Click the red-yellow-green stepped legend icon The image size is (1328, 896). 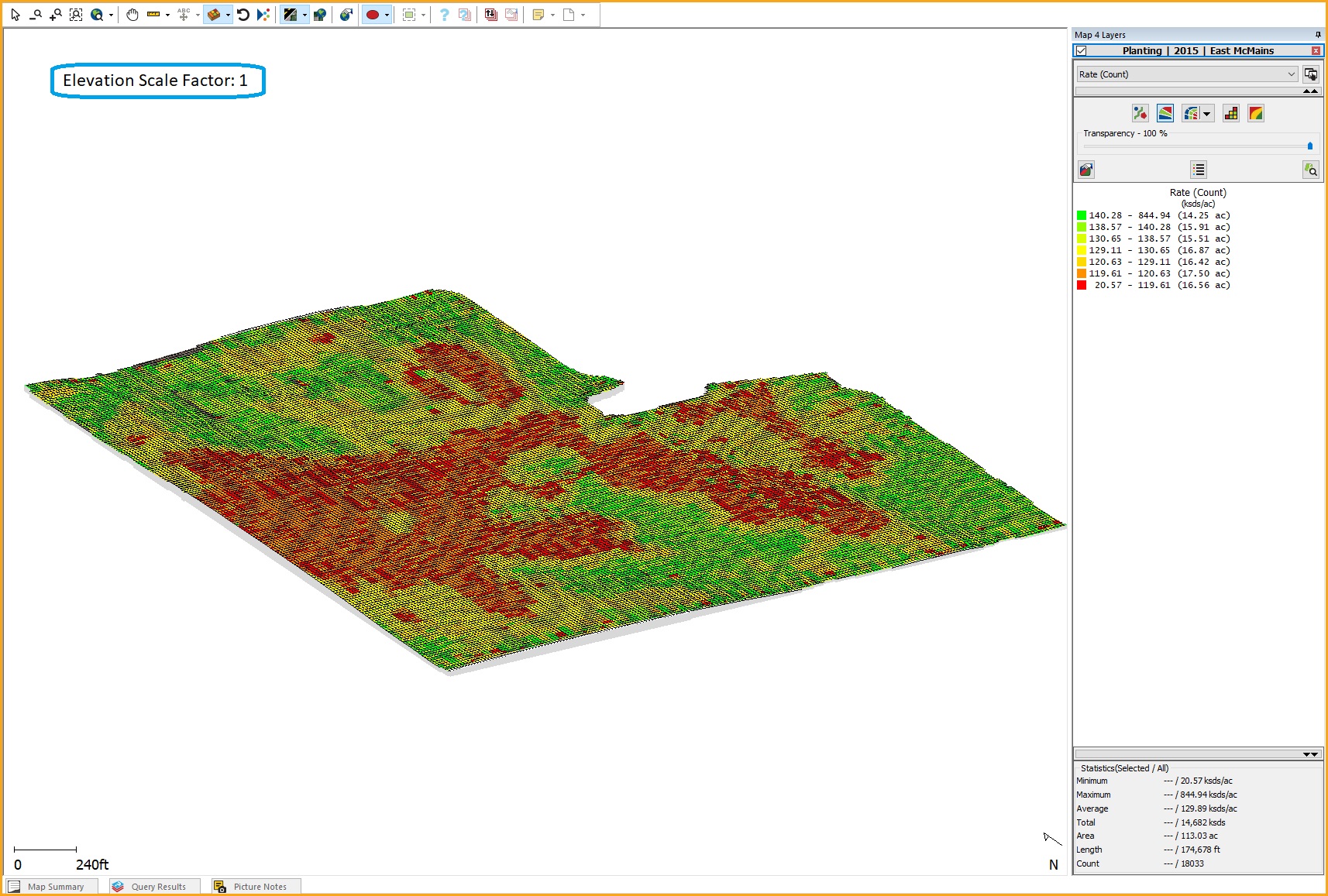[x=1231, y=114]
